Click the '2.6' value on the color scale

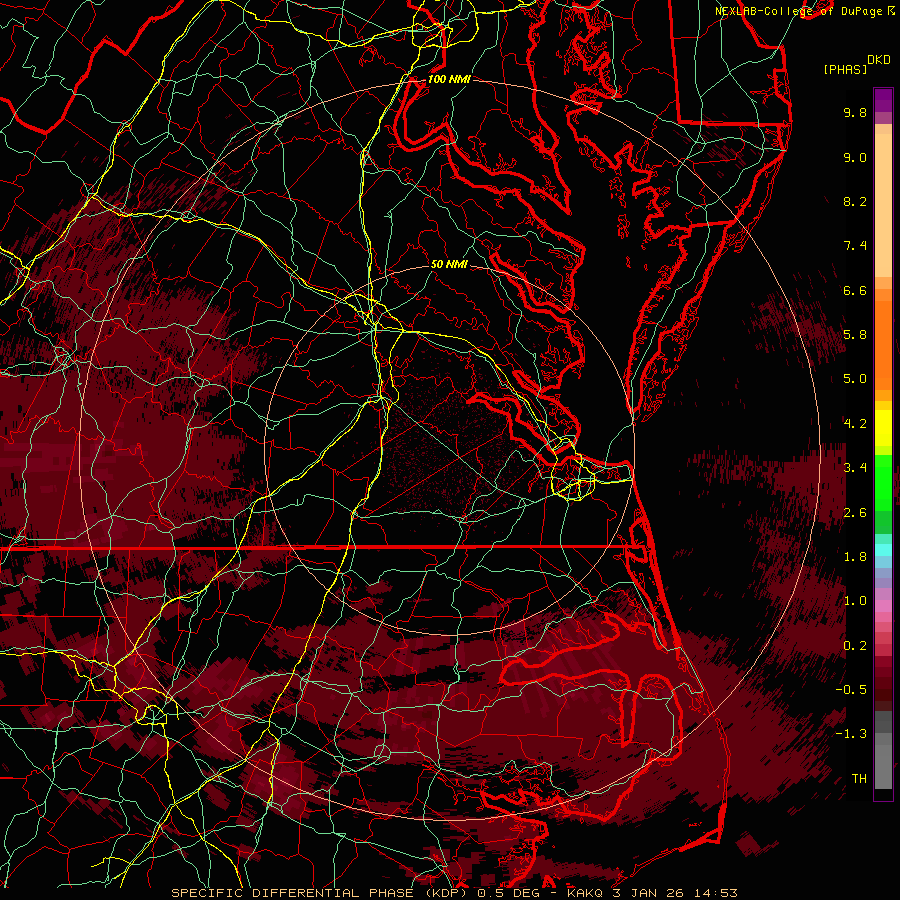click(x=855, y=513)
